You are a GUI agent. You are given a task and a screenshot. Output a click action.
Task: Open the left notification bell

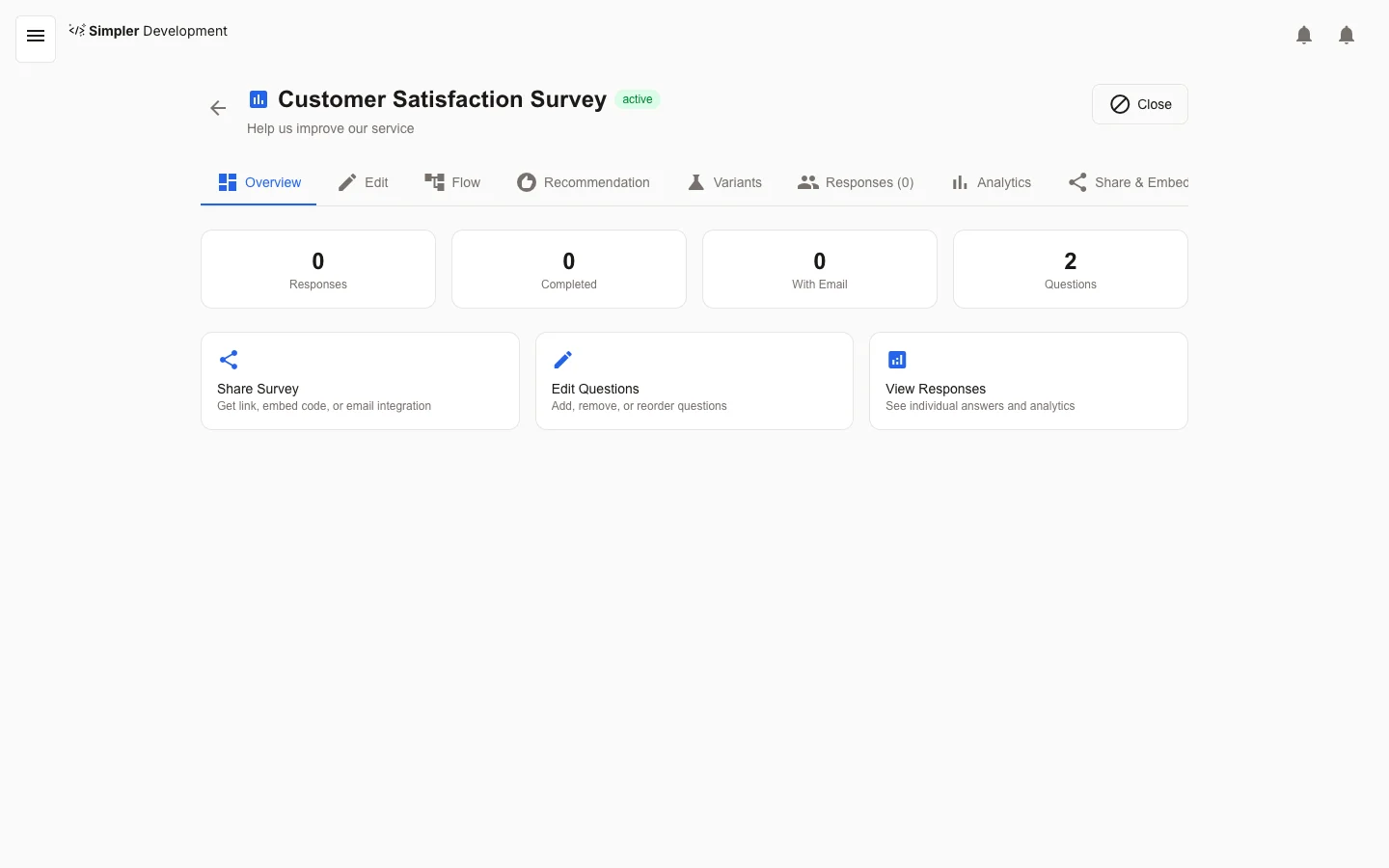pos(1304,36)
